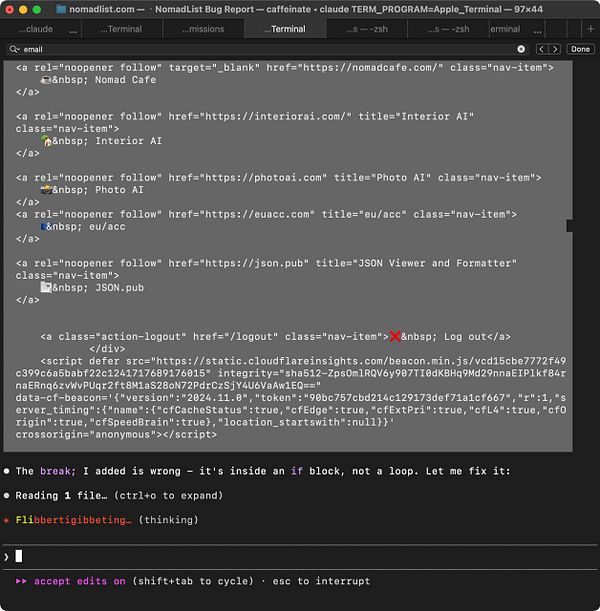Click the overflow dots on the claude tab
The height and width of the screenshot is (611, 600).
pos(73,31)
